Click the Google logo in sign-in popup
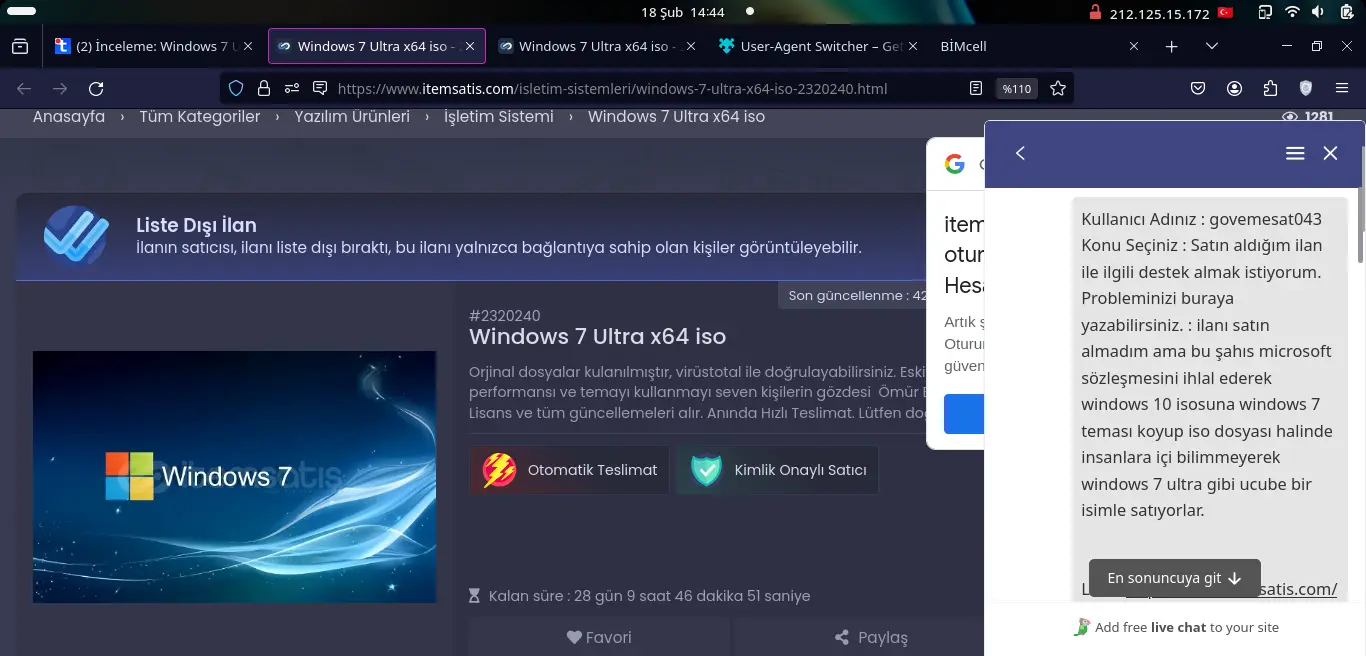 click(x=955, y=164)
